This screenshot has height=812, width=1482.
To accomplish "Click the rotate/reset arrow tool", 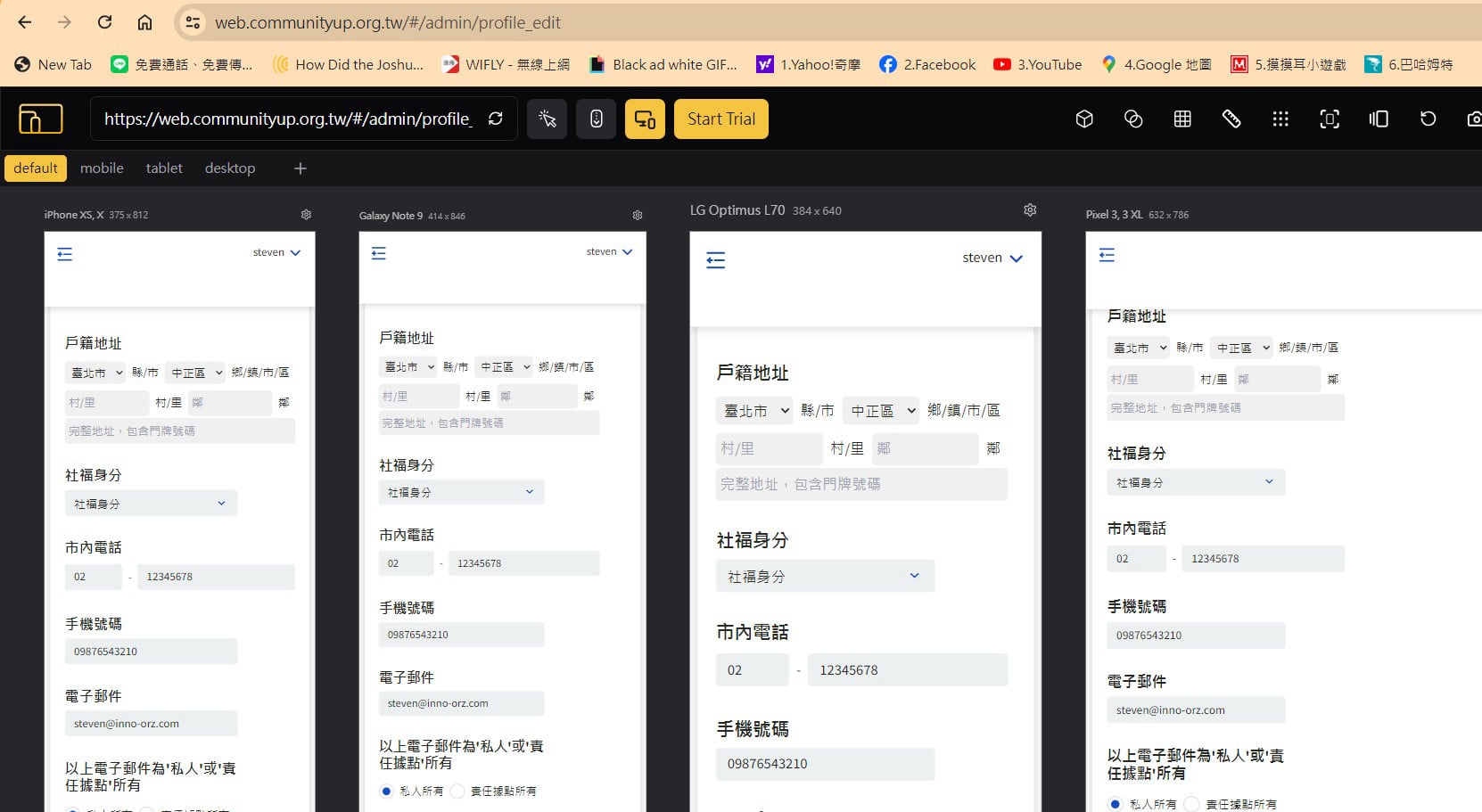I will (1428, 119).
